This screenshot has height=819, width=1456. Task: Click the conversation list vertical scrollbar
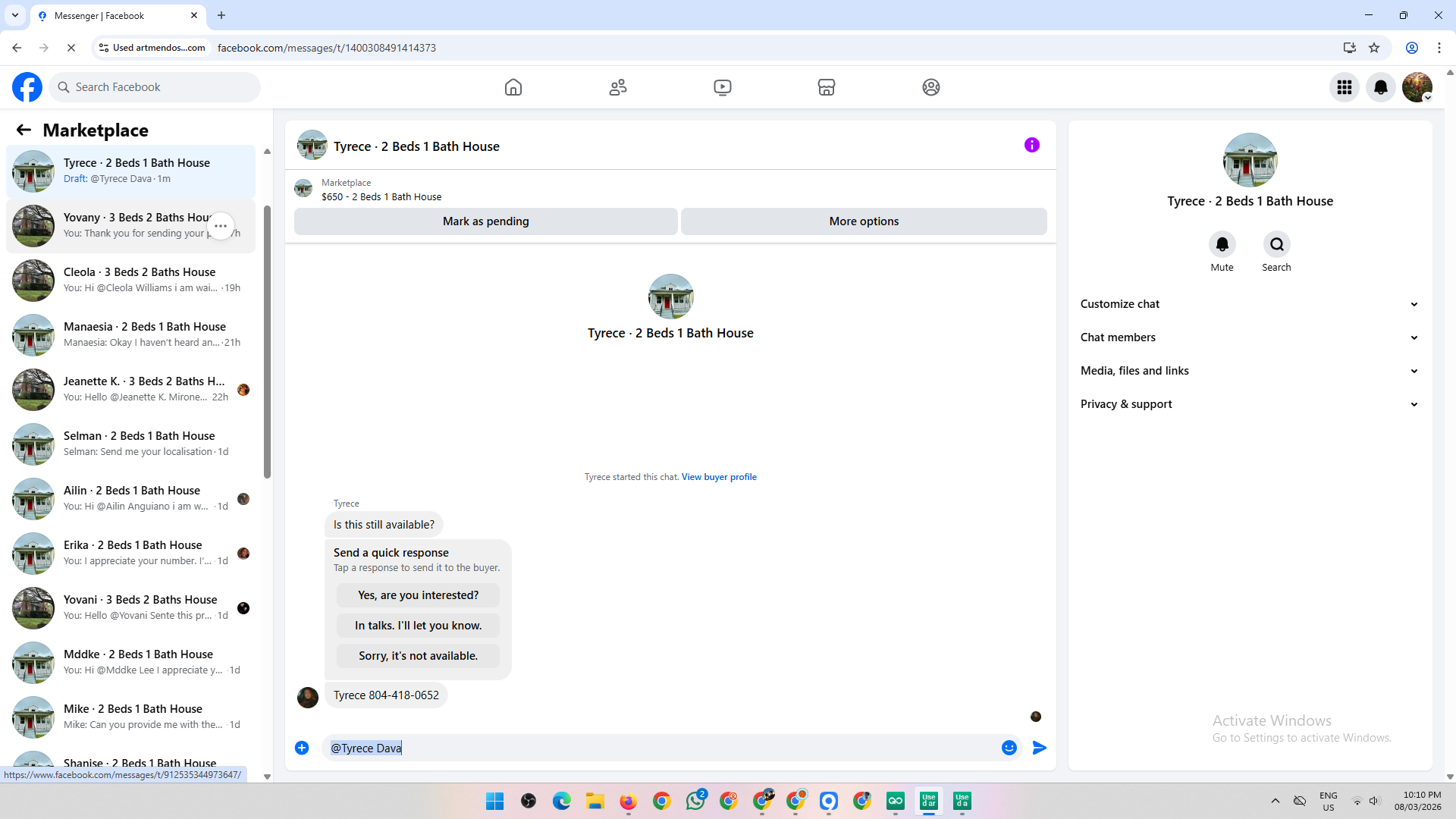point(267,341)
